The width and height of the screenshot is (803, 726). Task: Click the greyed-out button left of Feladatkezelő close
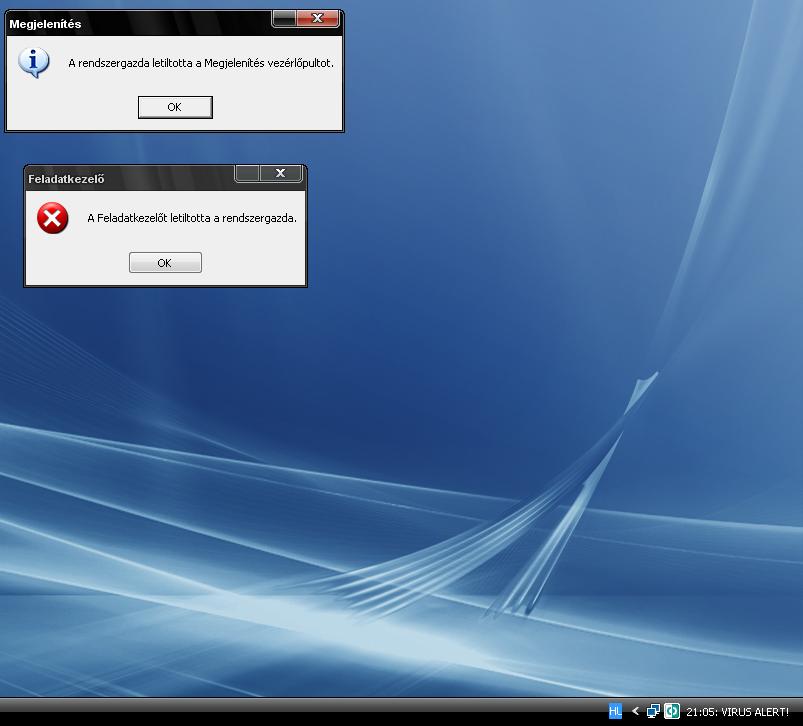click(247, 173)
